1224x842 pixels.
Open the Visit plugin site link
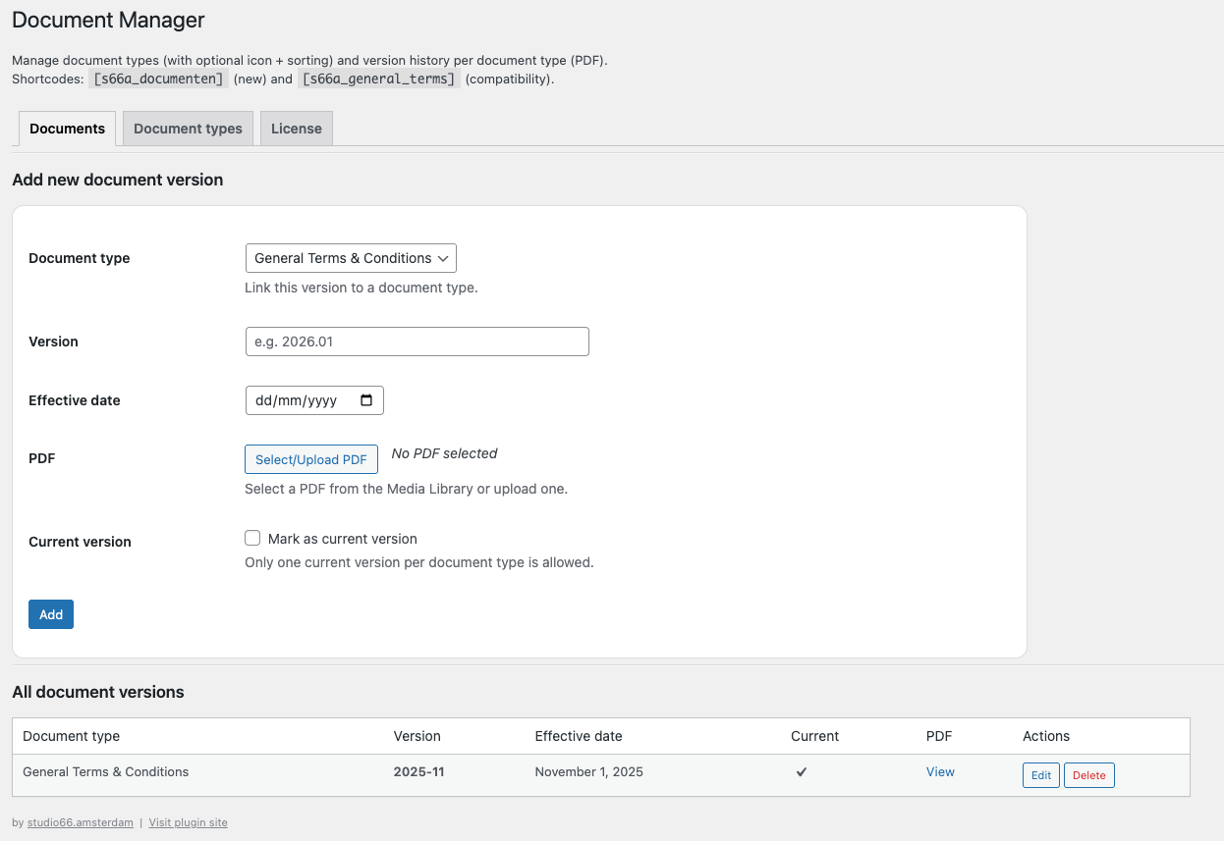(188, 822)
